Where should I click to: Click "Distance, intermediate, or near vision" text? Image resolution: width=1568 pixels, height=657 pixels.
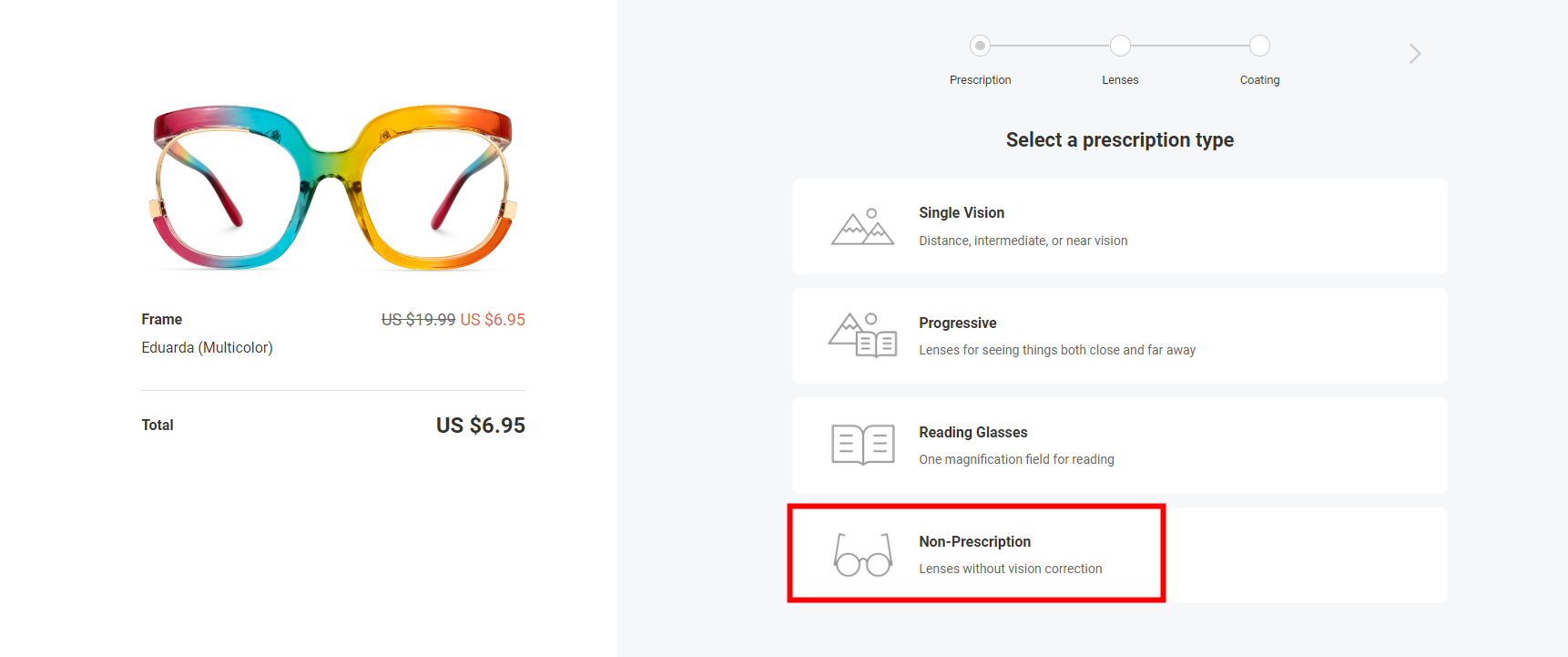[1023, 241]
